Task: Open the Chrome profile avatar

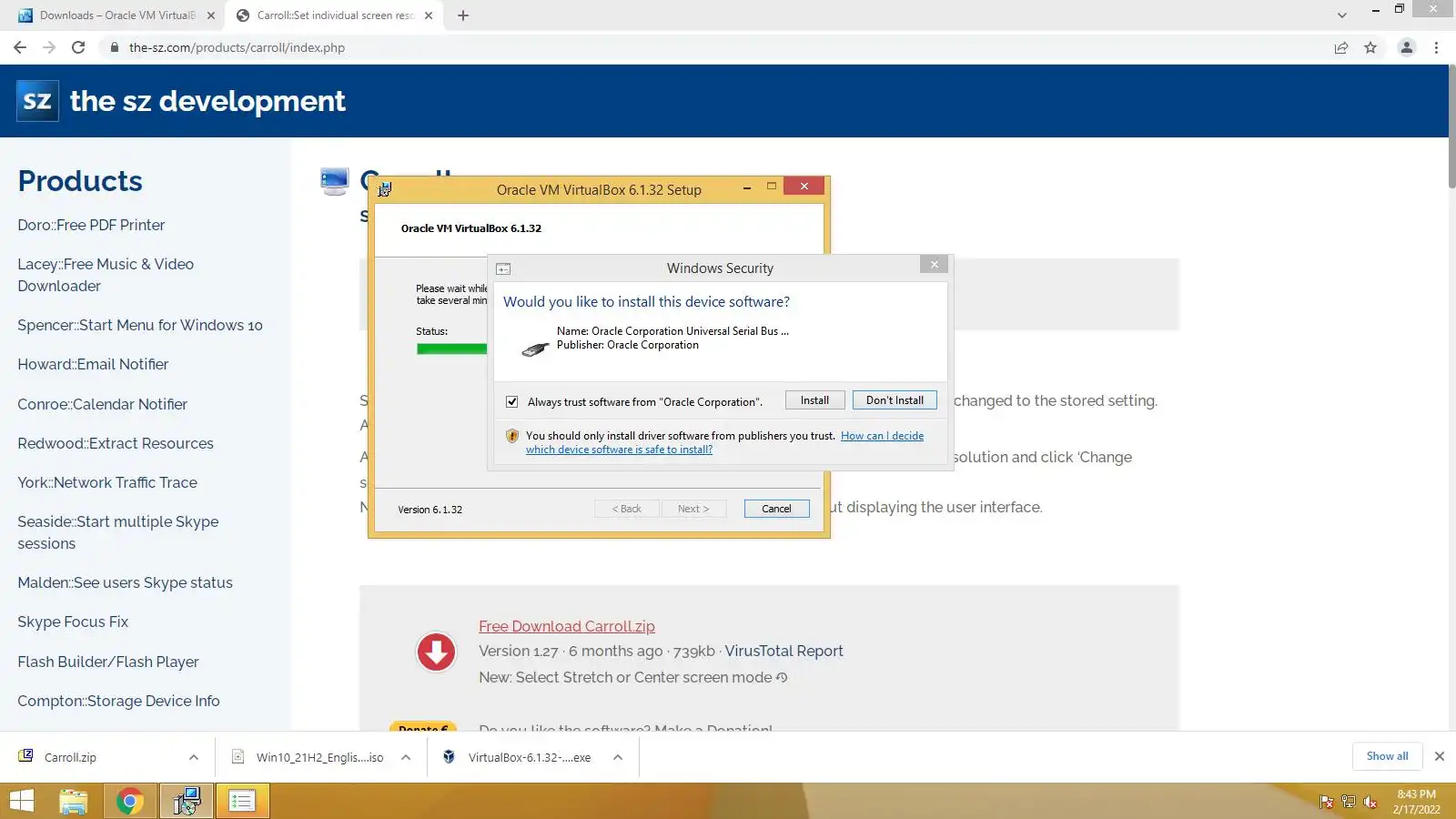Action: coord(1407,47)
